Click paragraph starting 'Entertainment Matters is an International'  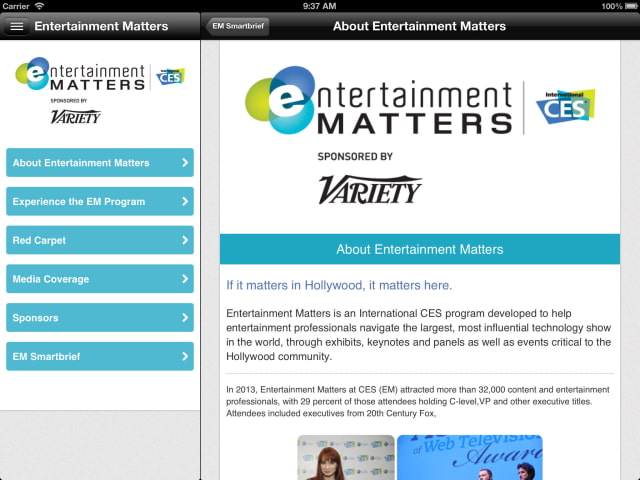pyautogui.click(x=419, y=335)
